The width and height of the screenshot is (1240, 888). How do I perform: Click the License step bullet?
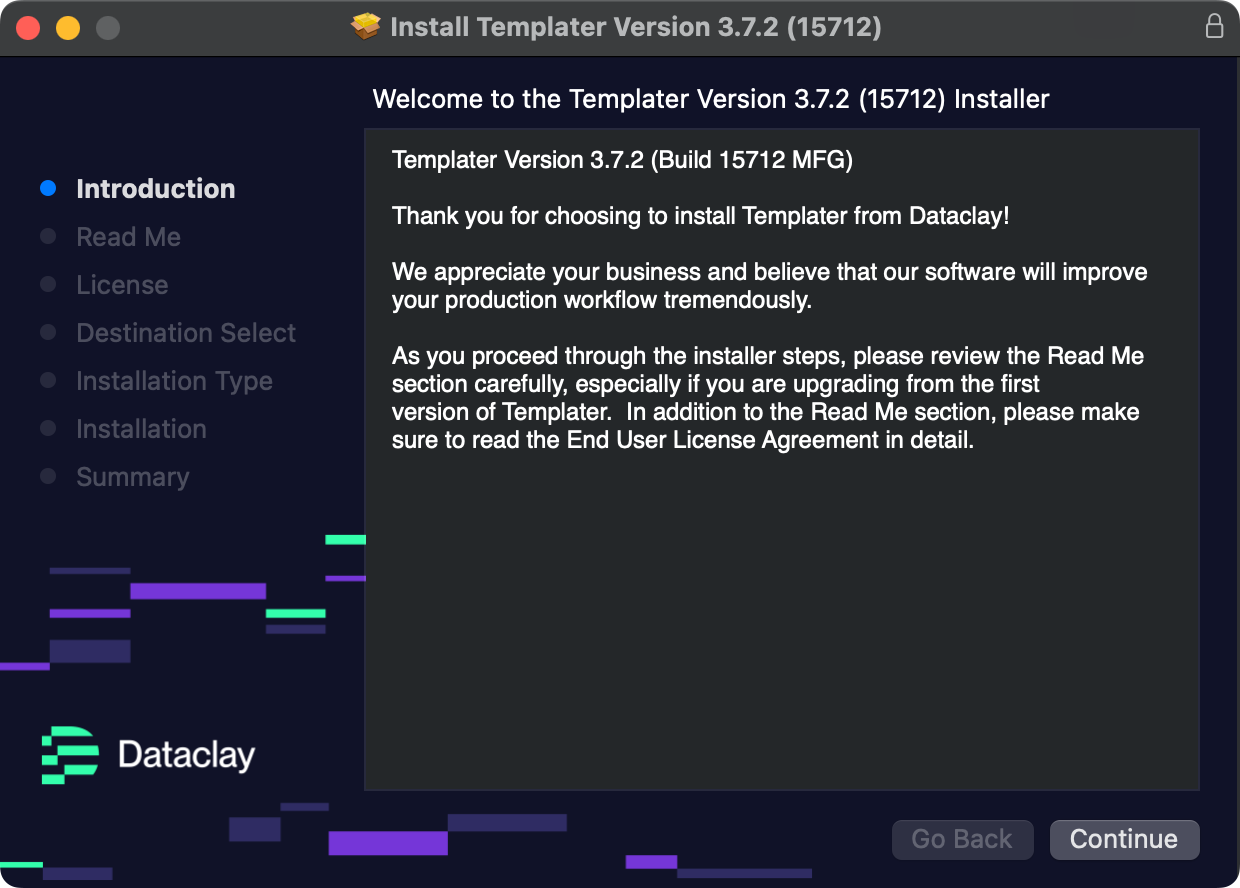(x=48, y=284)
